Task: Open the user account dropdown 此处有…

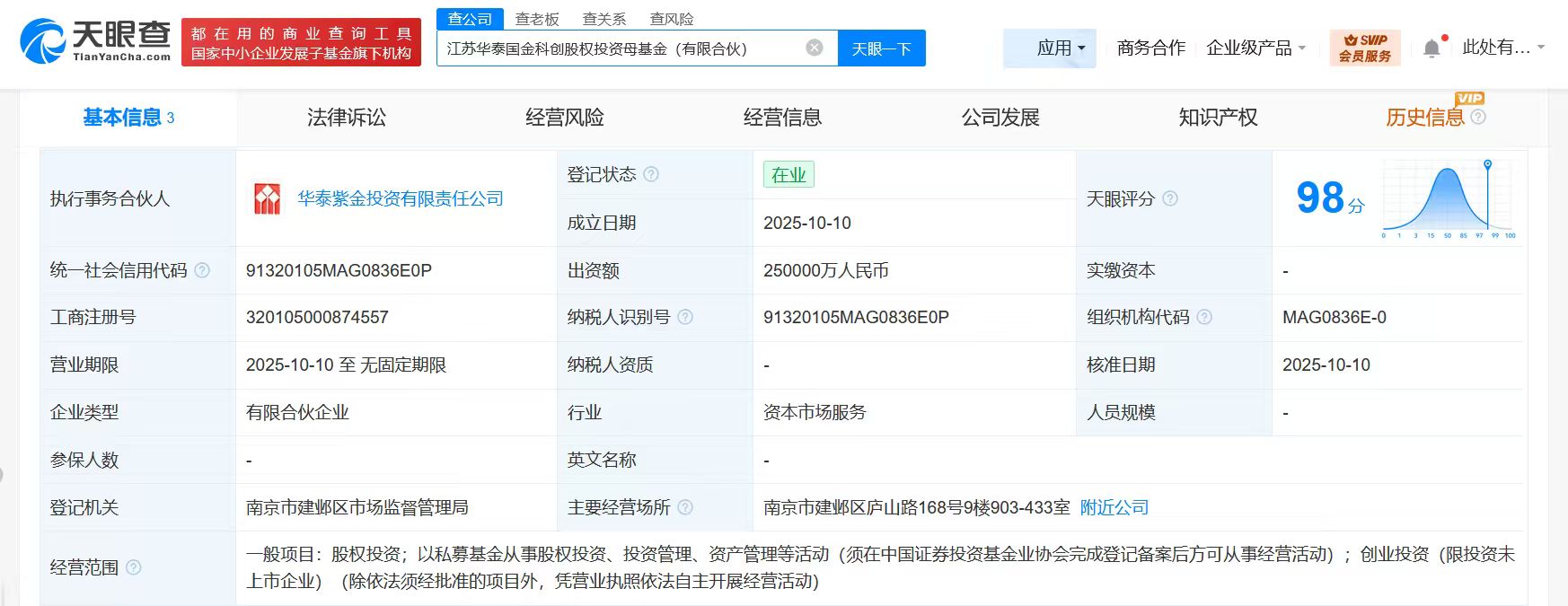Action: [x=1502, y=48]
